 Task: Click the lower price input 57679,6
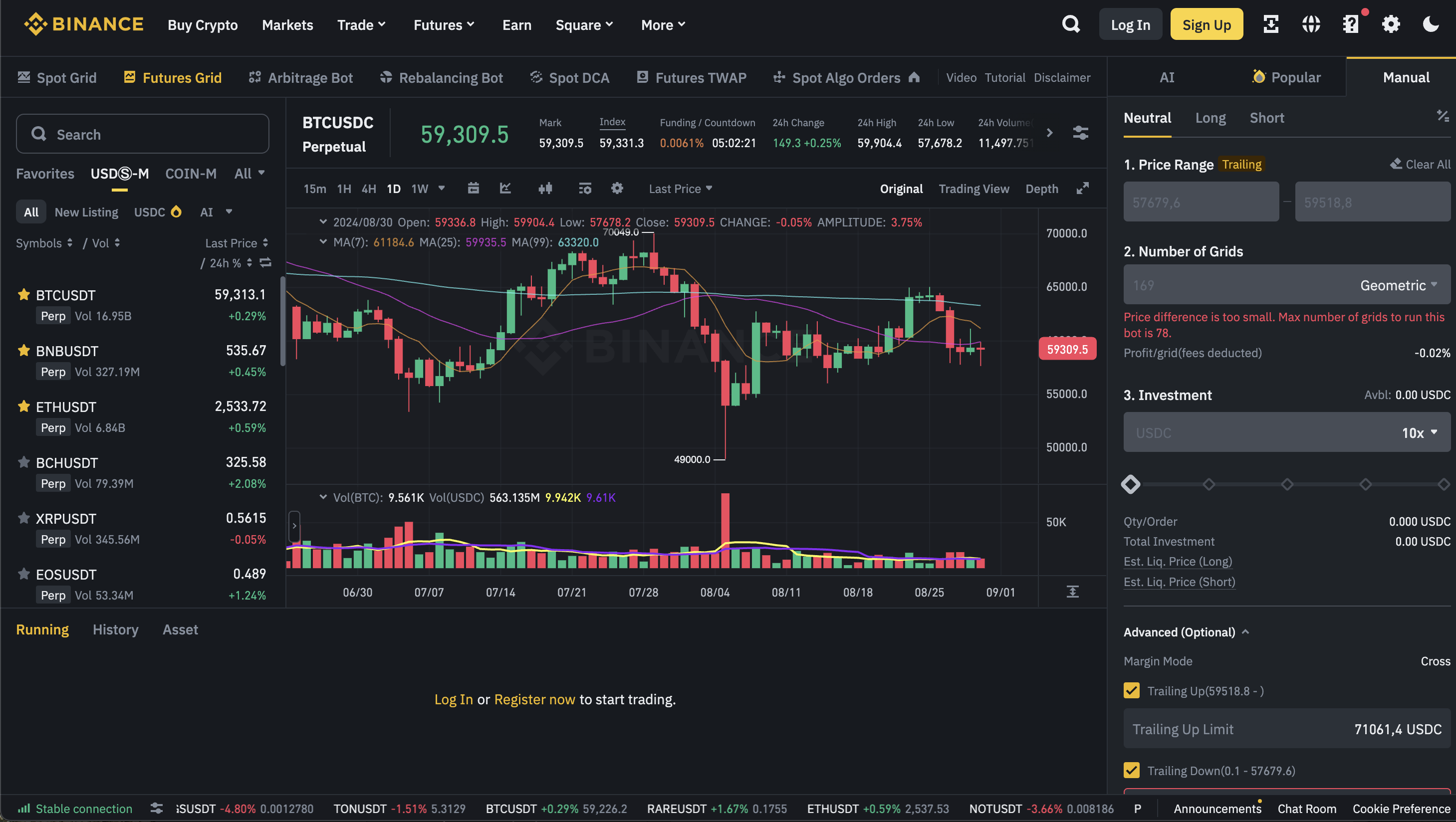[1201, 201]
